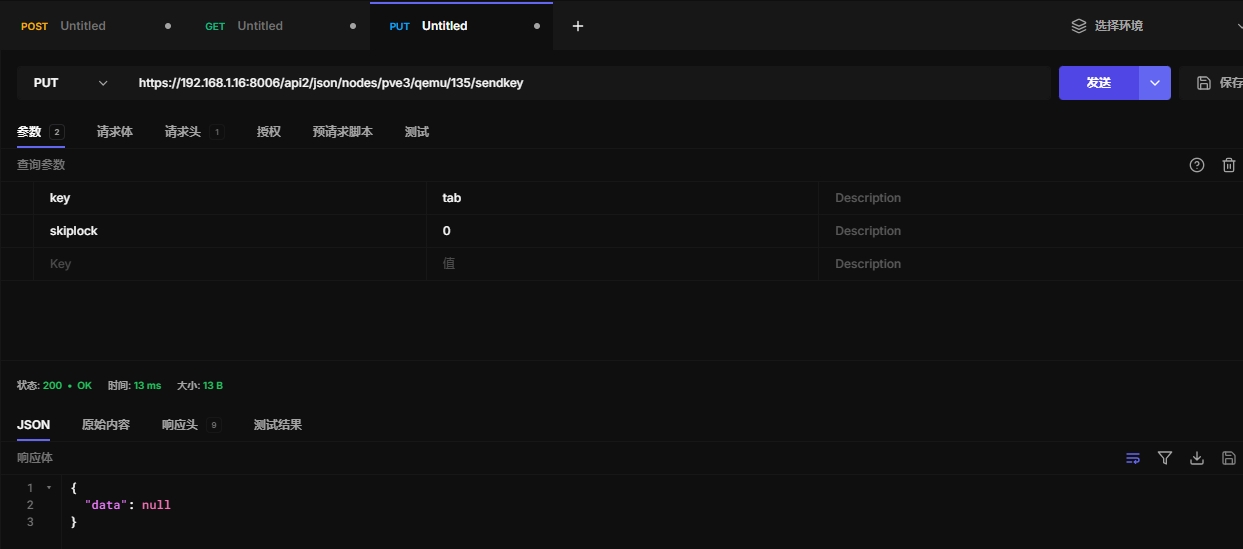
Task: Open the 请求头 request headers tab
Action: click(183, 132)
